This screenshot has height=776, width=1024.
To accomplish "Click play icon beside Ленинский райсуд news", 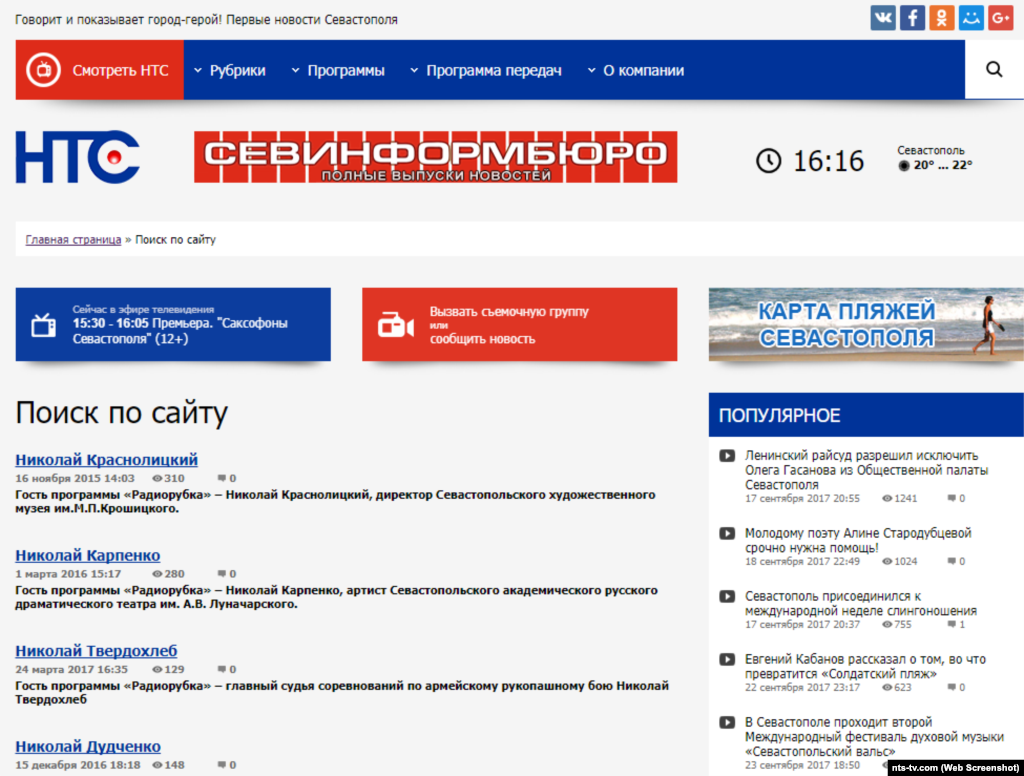I will tap(727, 457).
